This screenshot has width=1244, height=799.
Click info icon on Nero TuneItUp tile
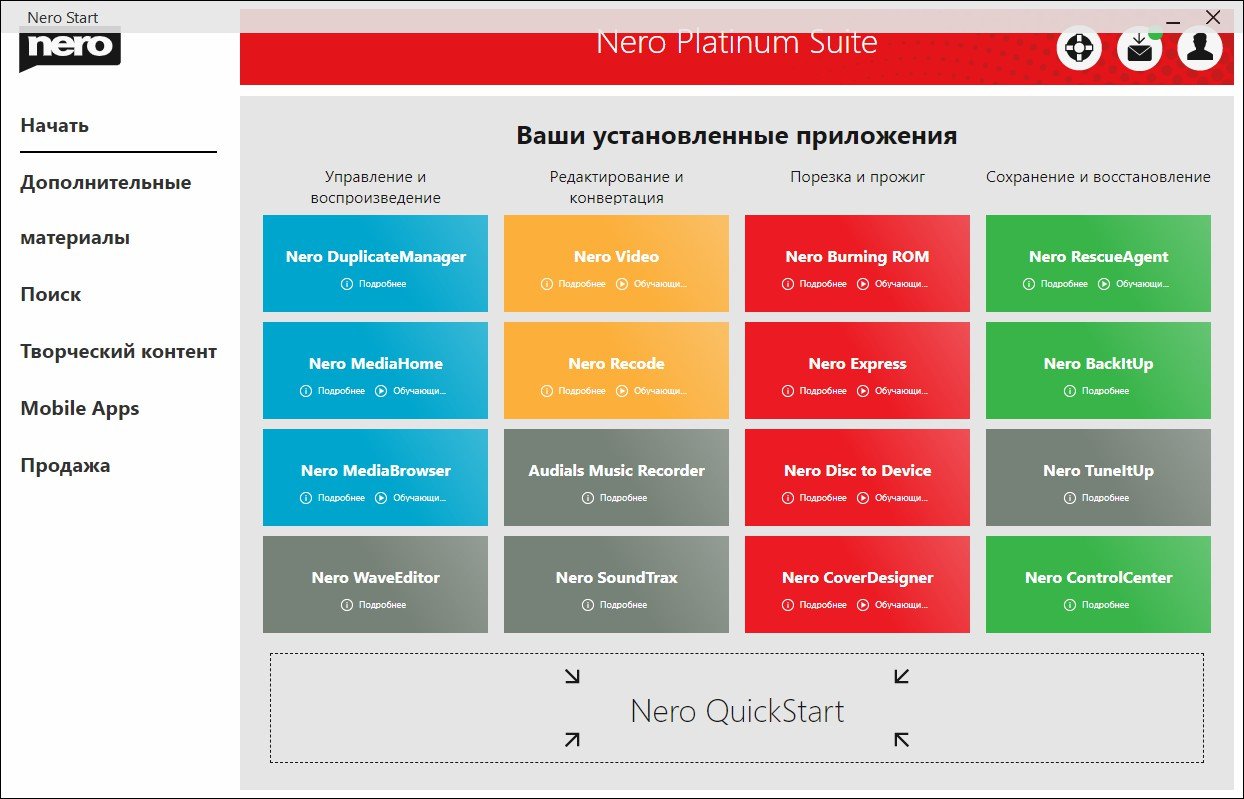(x=1070, y=498)
